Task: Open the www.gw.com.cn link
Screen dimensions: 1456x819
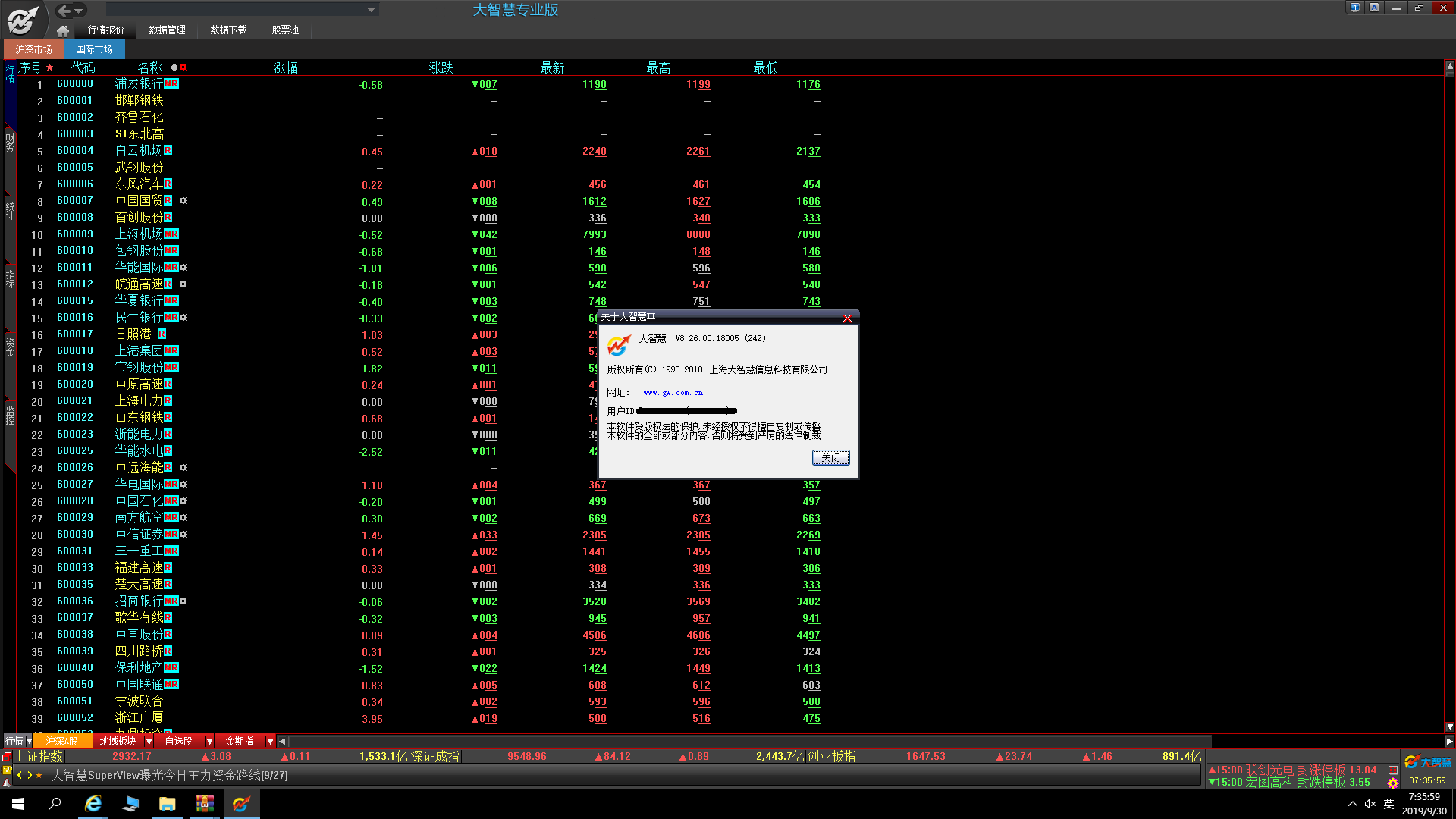Action: [x=673, y=393]
